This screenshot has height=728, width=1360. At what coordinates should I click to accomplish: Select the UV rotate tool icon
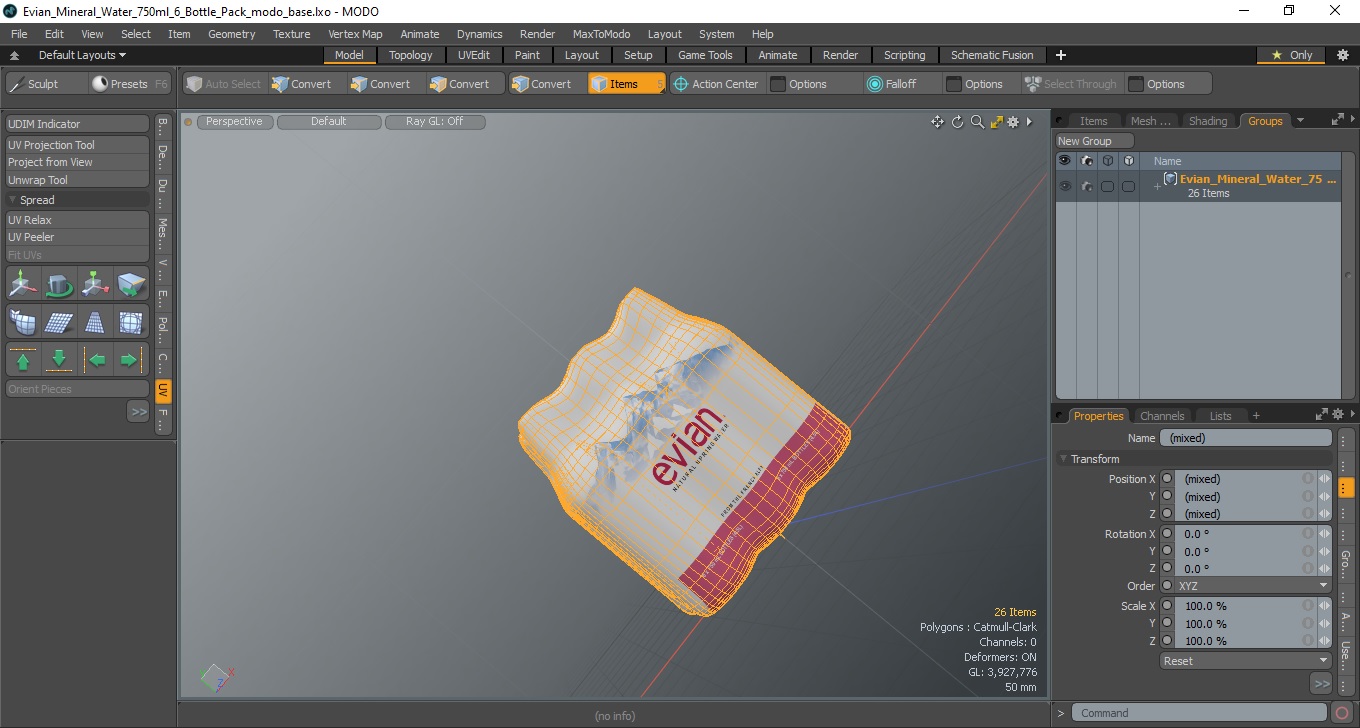(x=59, y=286)
